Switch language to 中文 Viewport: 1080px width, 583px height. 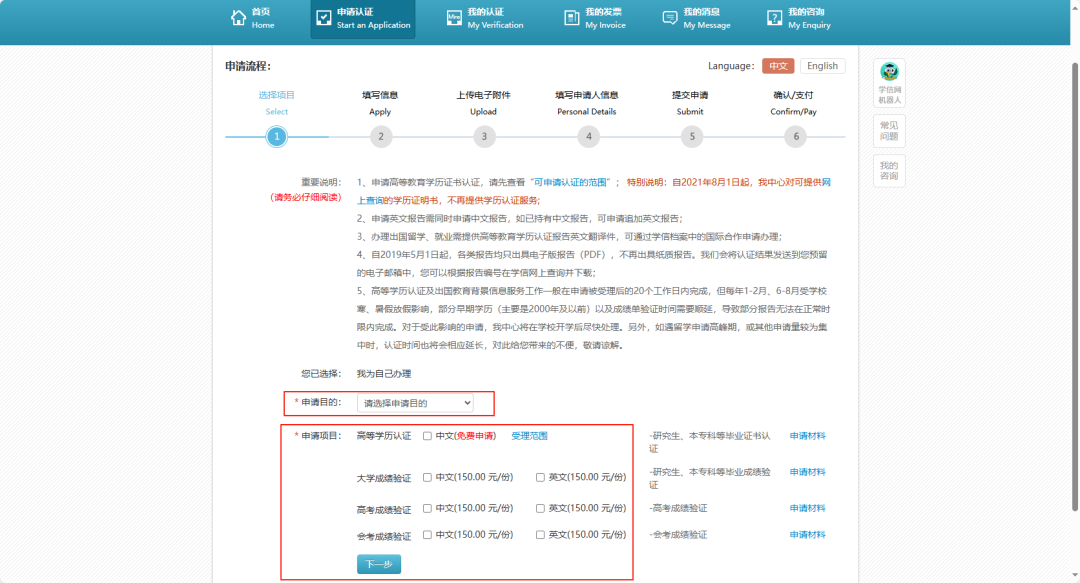point(778,66)
